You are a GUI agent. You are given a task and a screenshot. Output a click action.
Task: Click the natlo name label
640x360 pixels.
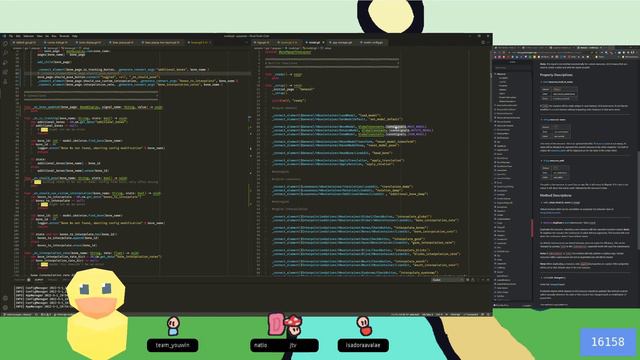(x=260, y=345)
